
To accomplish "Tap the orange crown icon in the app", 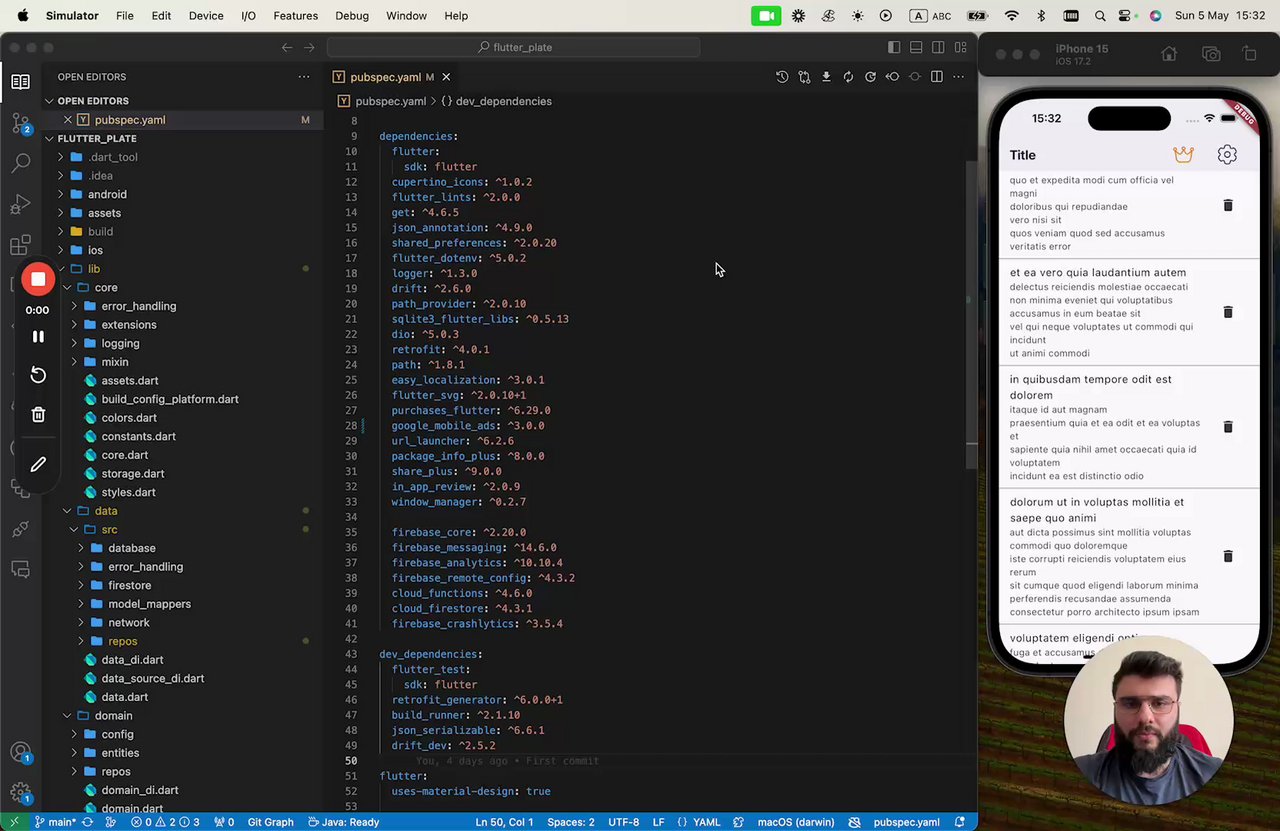I will coord(1183,155).
